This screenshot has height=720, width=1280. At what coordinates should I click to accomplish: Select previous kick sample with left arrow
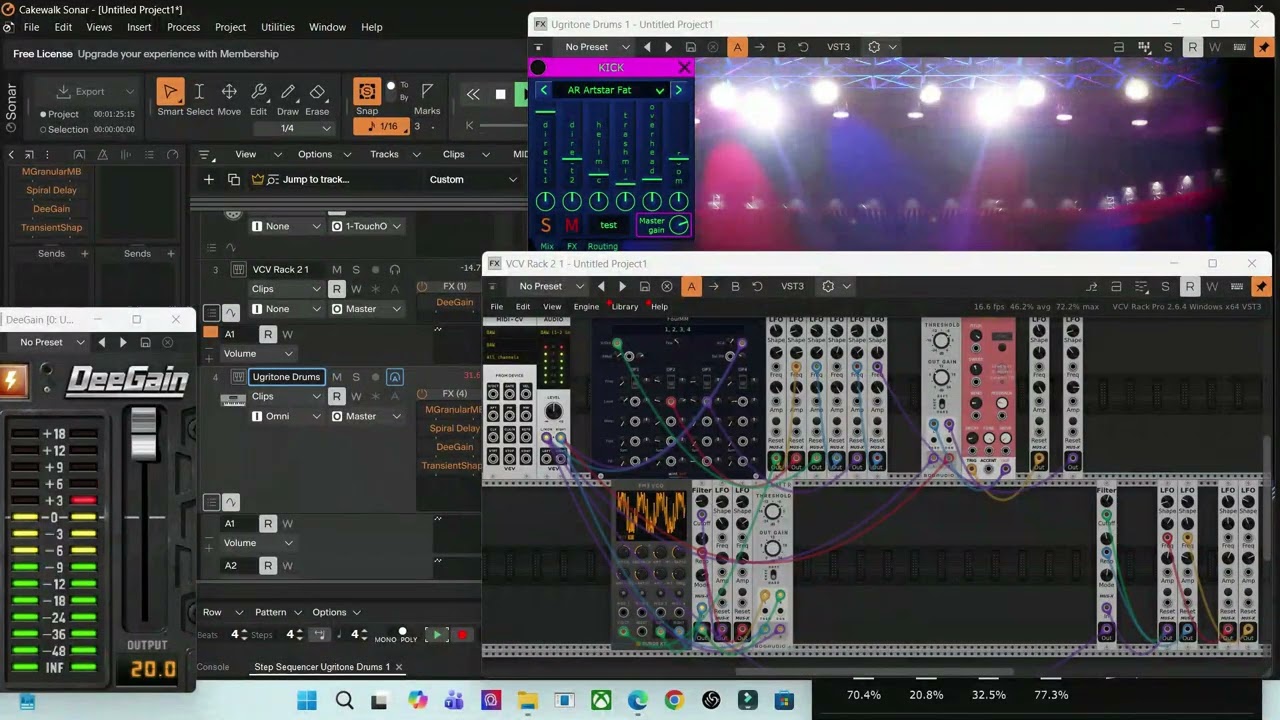pos(544,90)
